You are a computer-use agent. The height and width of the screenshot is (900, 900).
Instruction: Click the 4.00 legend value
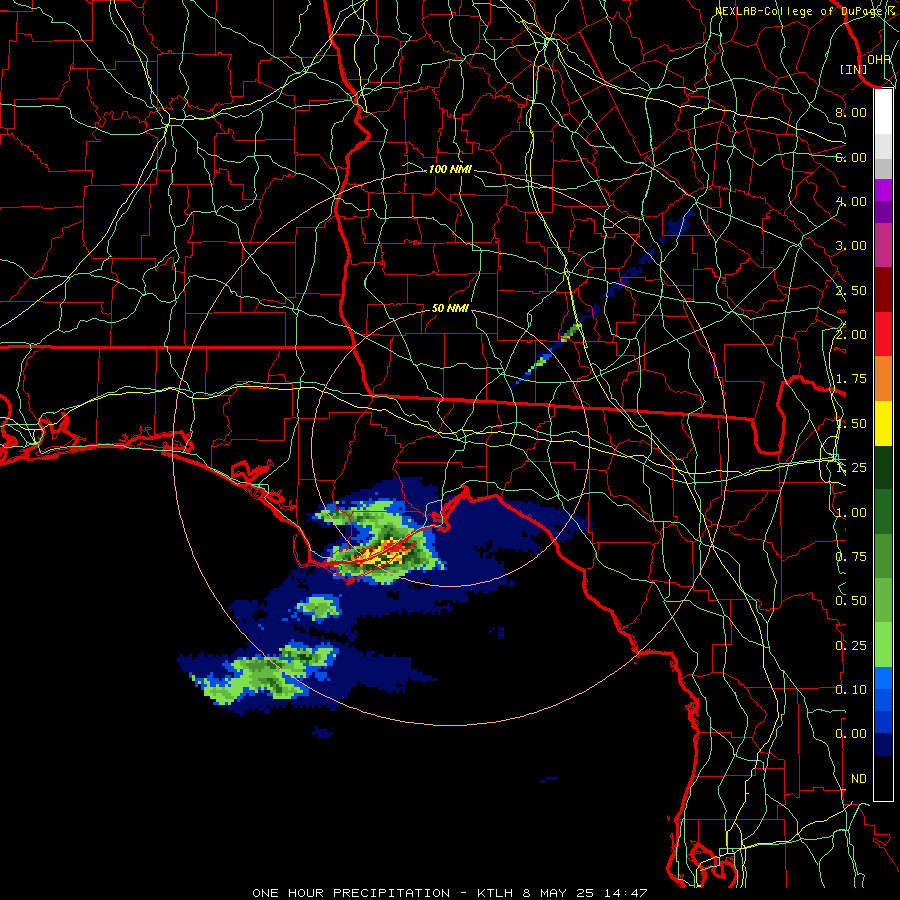point(851,201)
